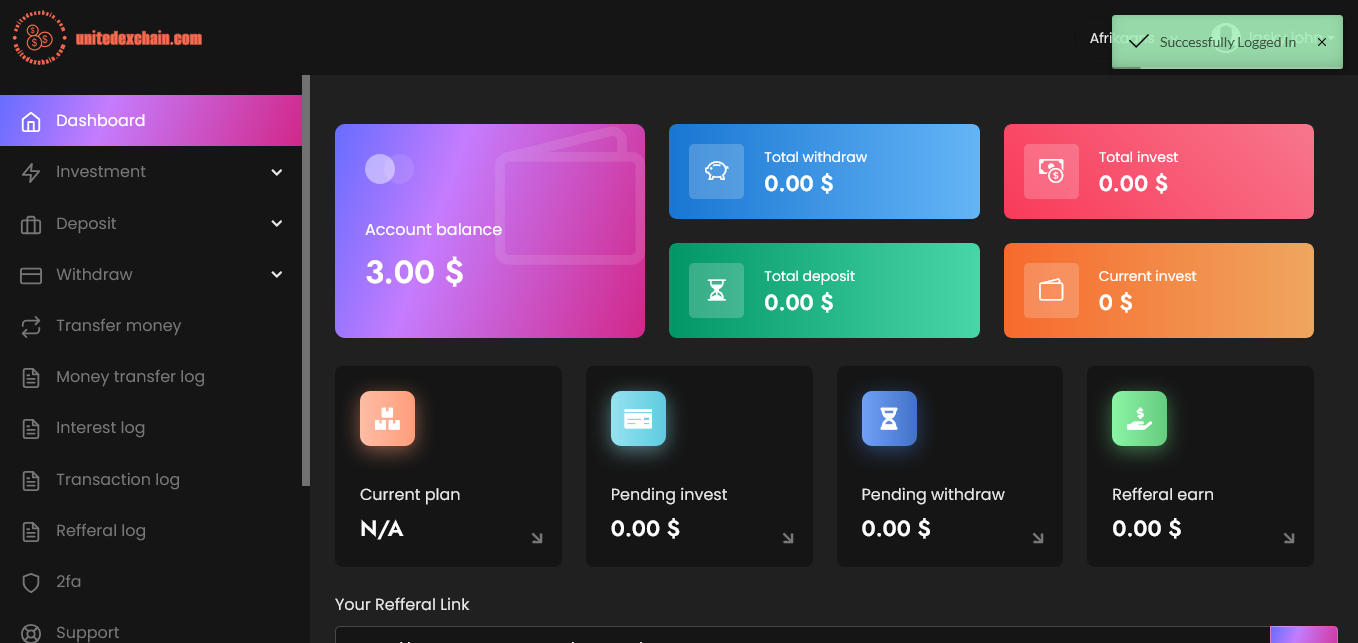Expand the Deposit submenu chevron

tap(277, 224)
